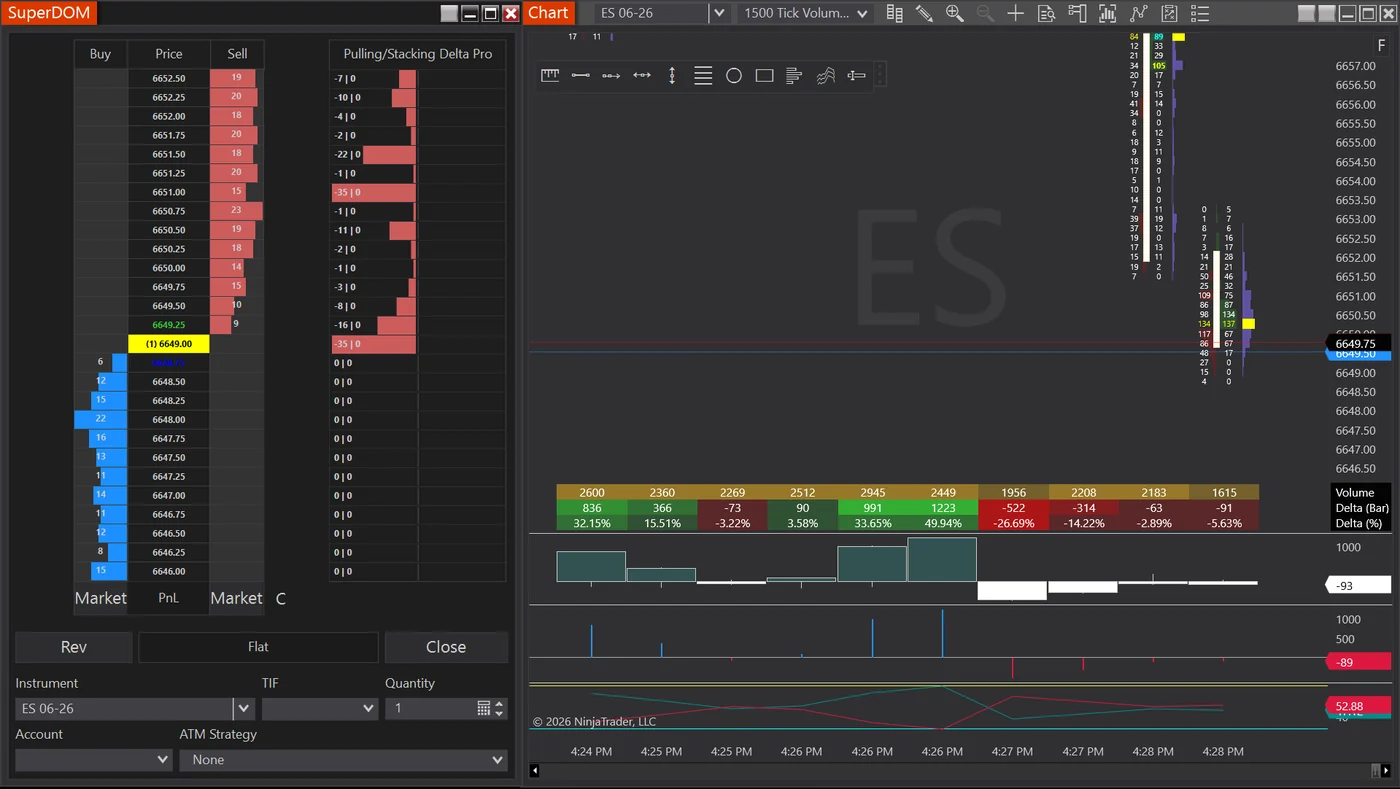Select the wavy channel drawing tool
This screenshot has width=1400, height=789.
(x=826, y=76)
